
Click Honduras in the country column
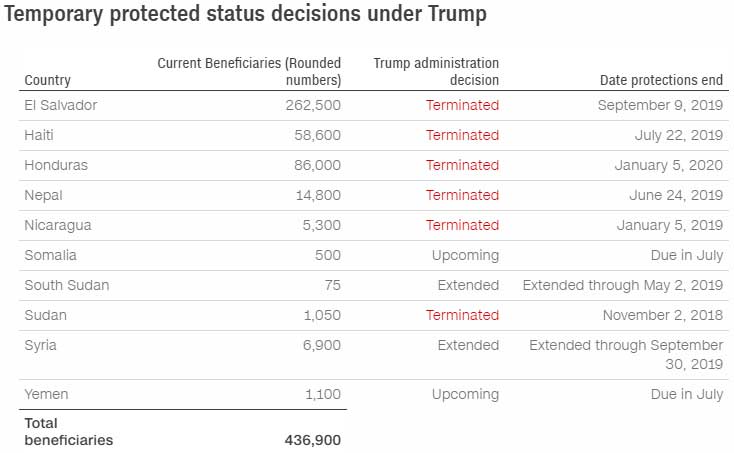point(56,165)
